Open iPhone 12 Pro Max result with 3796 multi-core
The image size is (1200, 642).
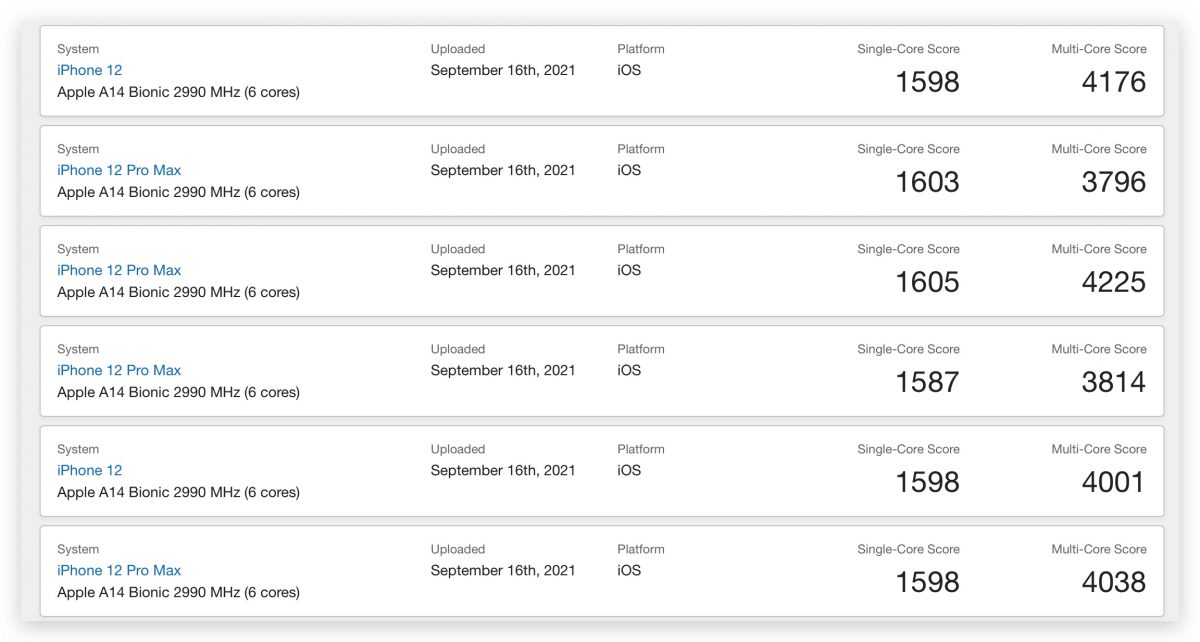(119, 170)
